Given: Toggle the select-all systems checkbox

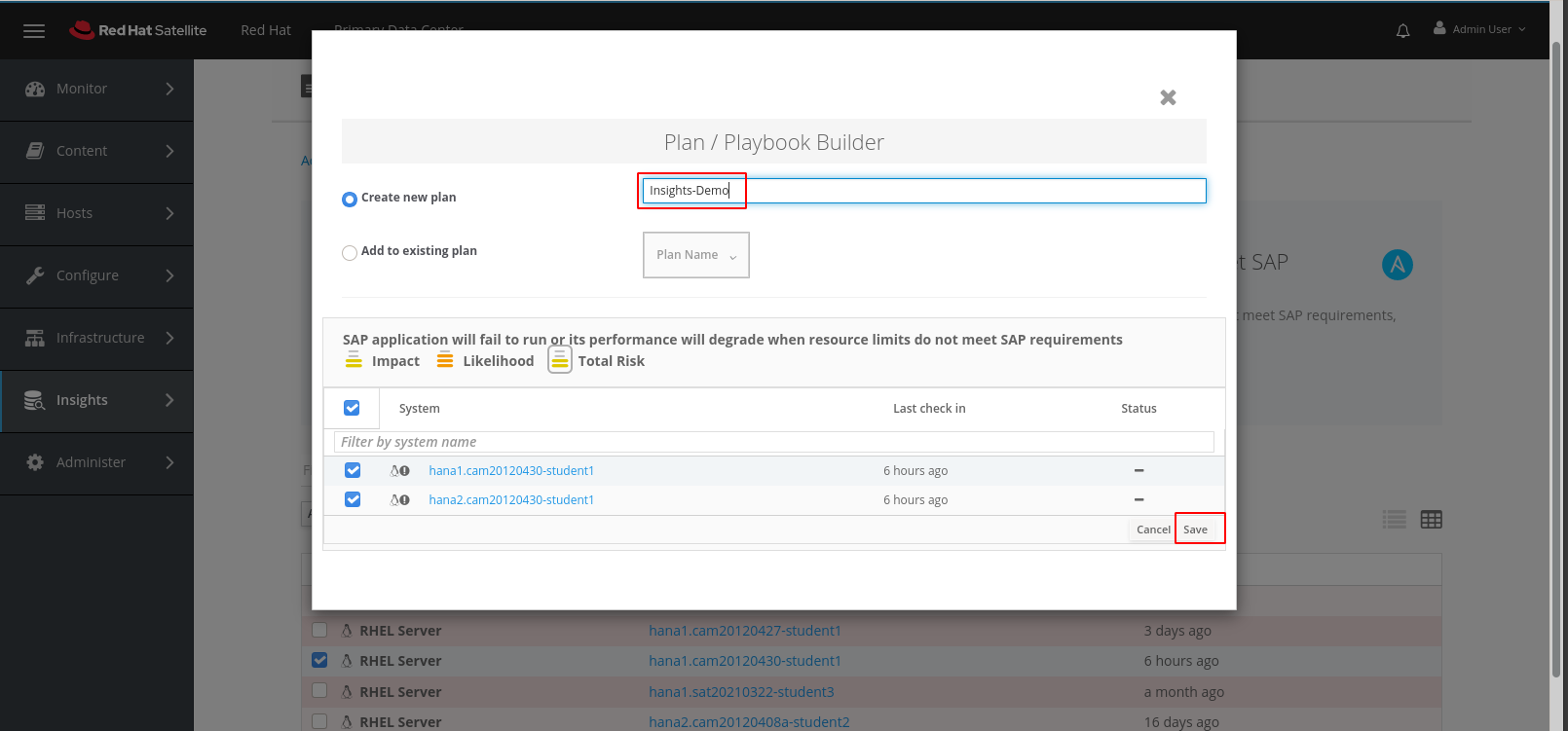Looking at the screenshot, I should tap(352, 408).
